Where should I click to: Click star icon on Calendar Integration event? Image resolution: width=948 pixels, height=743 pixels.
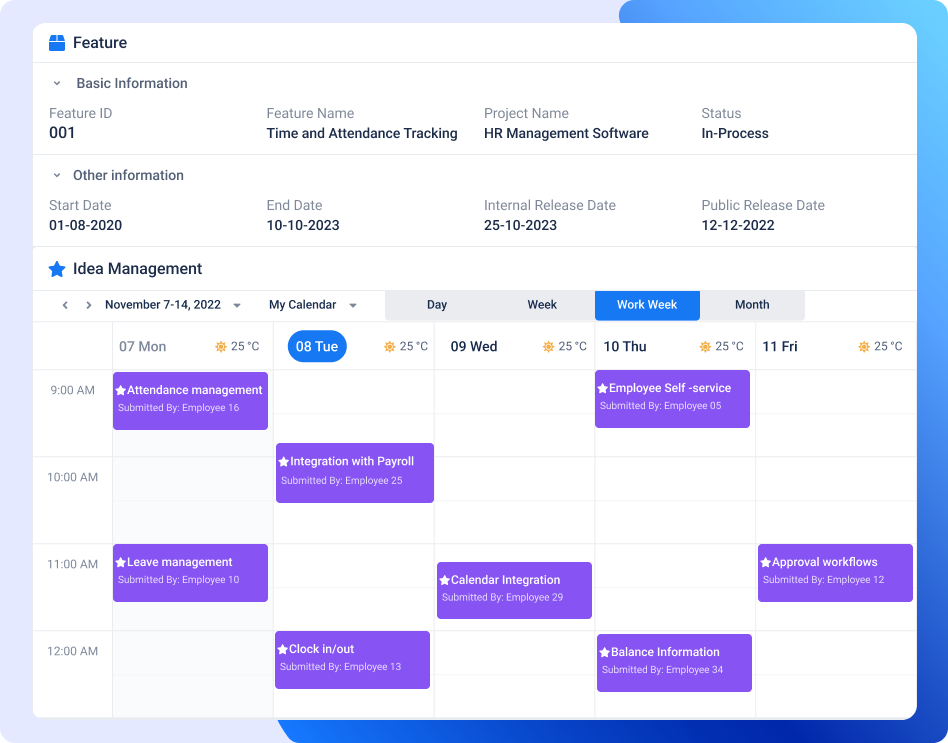(444, 580)
